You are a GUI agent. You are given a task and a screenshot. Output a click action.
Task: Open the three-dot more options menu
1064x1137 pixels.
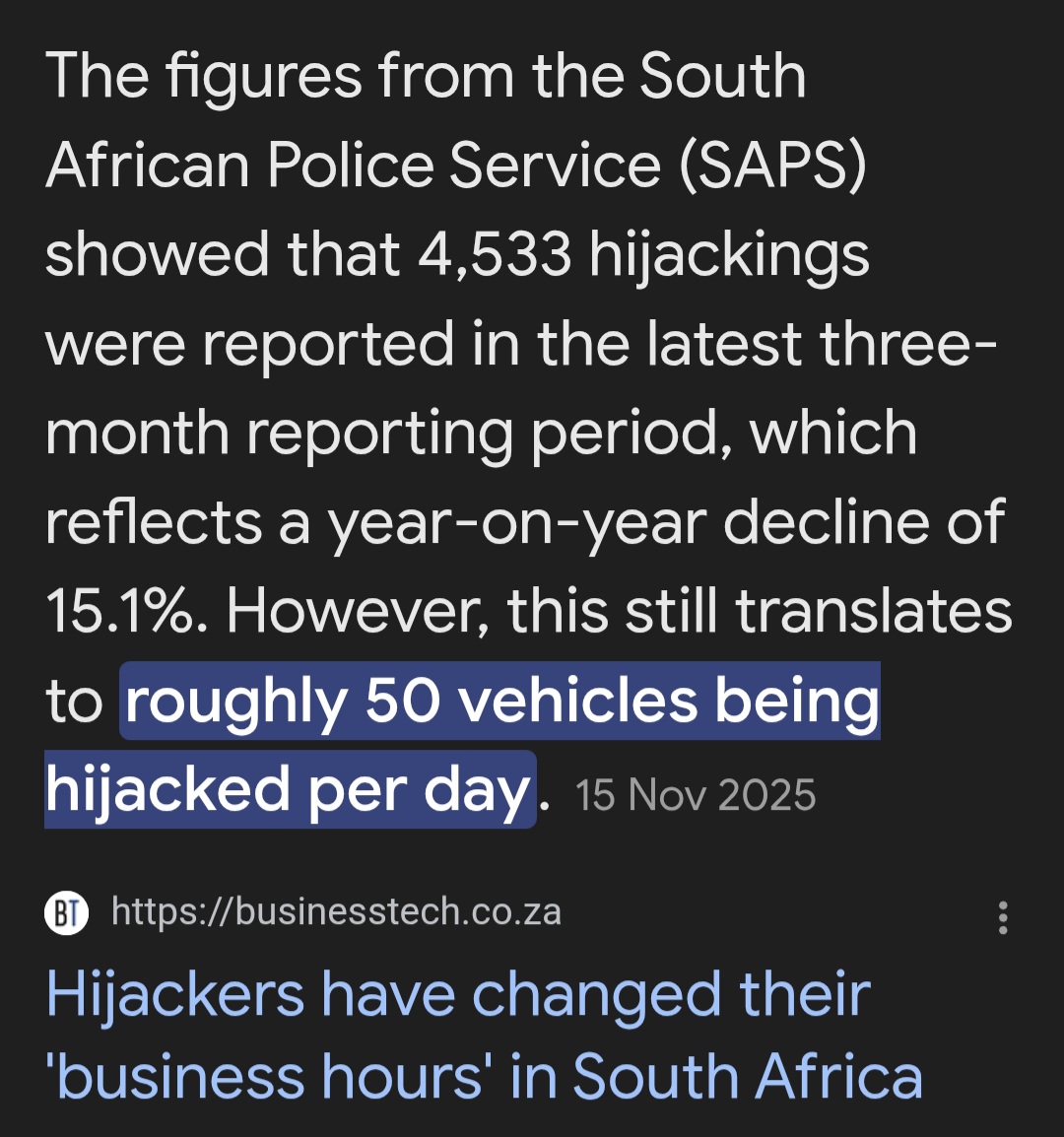pos(1003,917)
